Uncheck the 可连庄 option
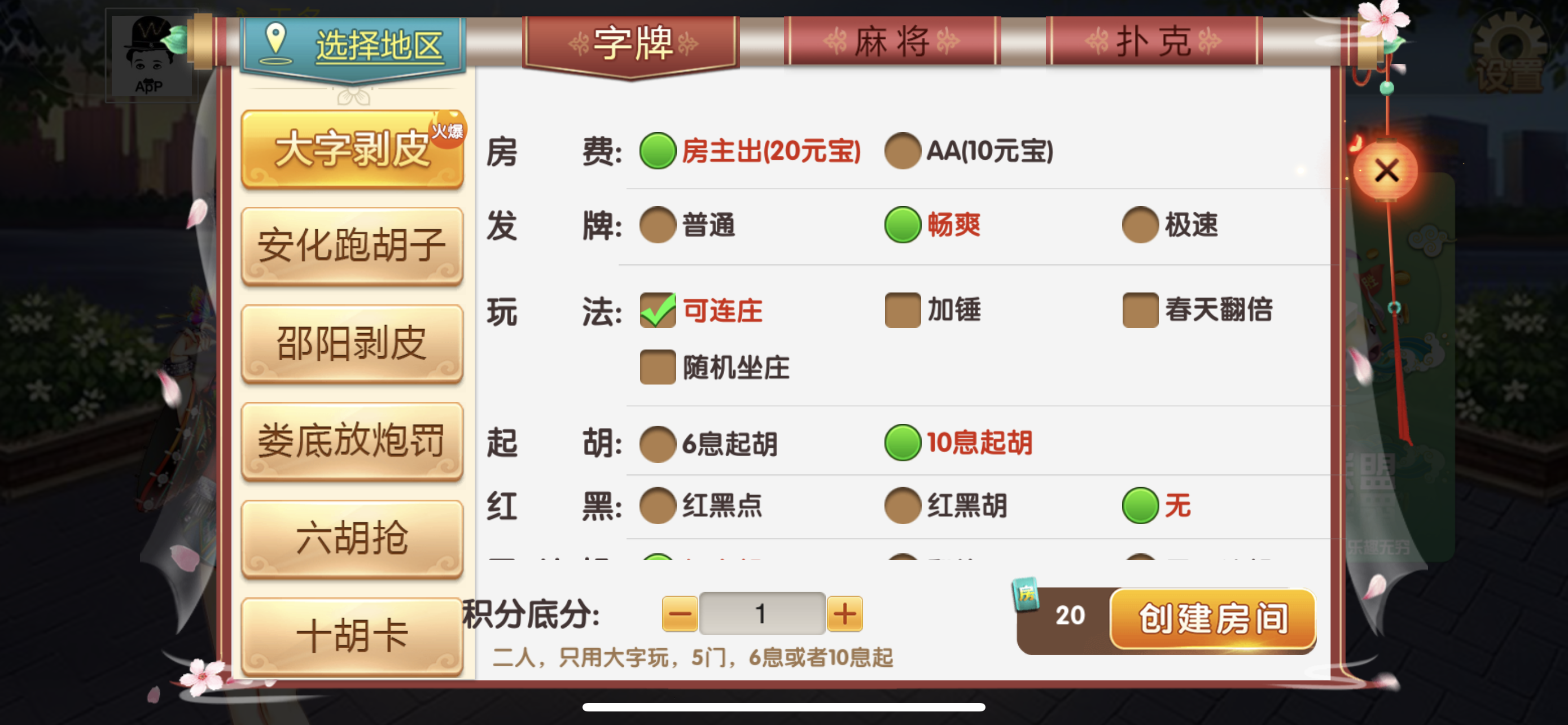Viewport: 1568px width, 725px height. pyautogui.click(x=658, y=310)
